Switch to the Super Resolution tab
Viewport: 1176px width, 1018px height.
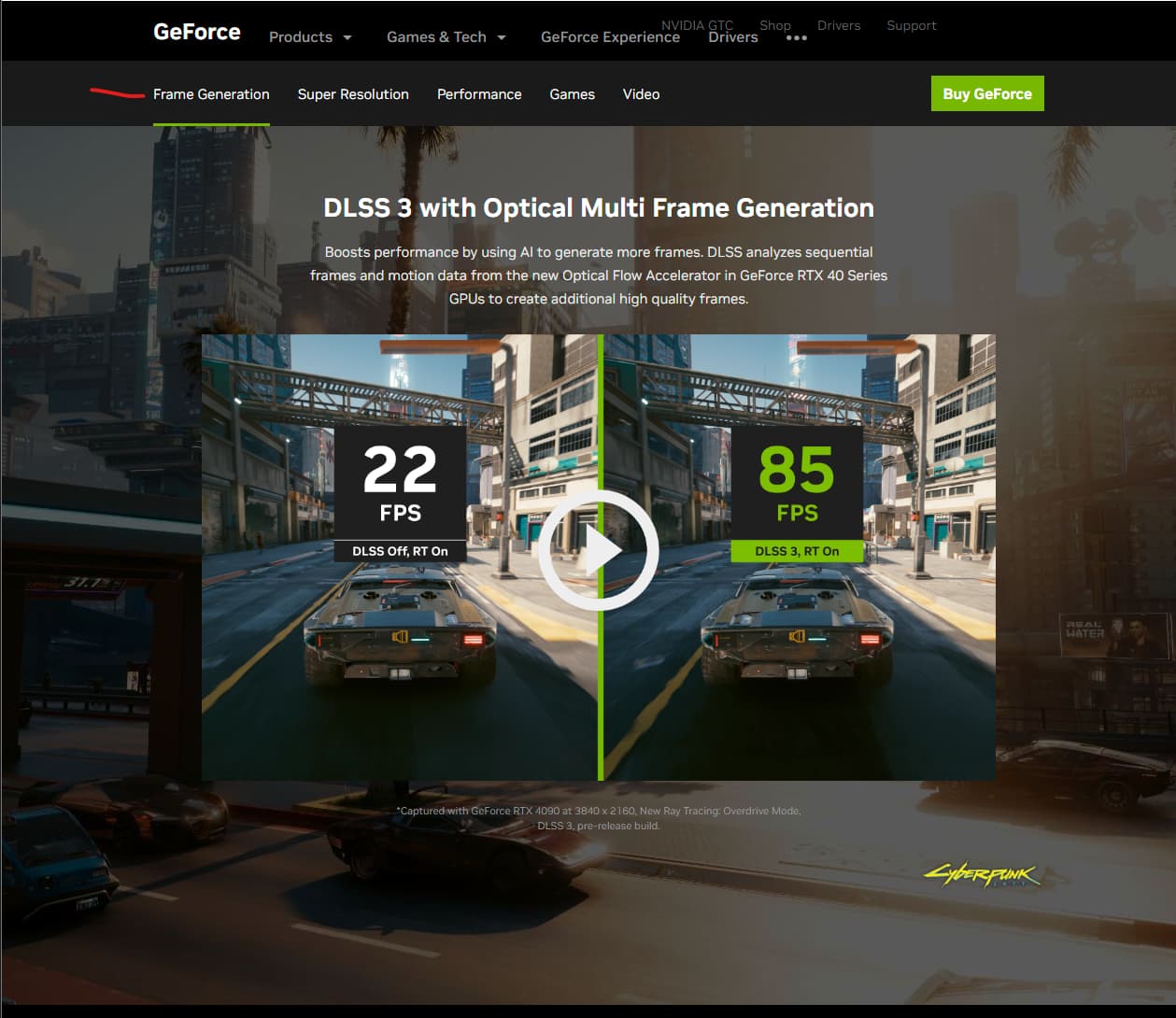click(353, 93)
